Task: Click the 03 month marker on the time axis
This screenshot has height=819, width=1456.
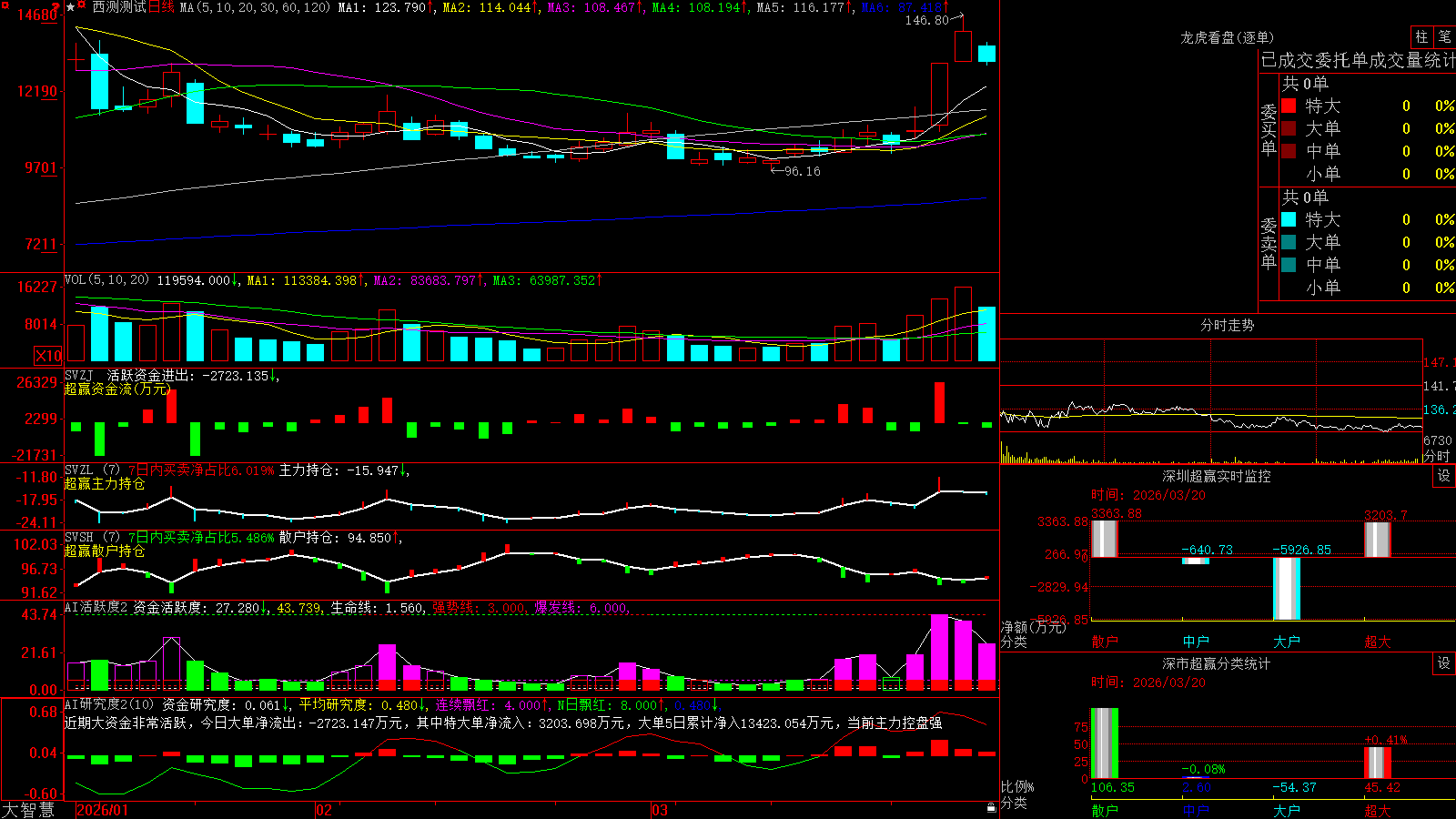Action: pyautogui.click(x=660, y=810)
